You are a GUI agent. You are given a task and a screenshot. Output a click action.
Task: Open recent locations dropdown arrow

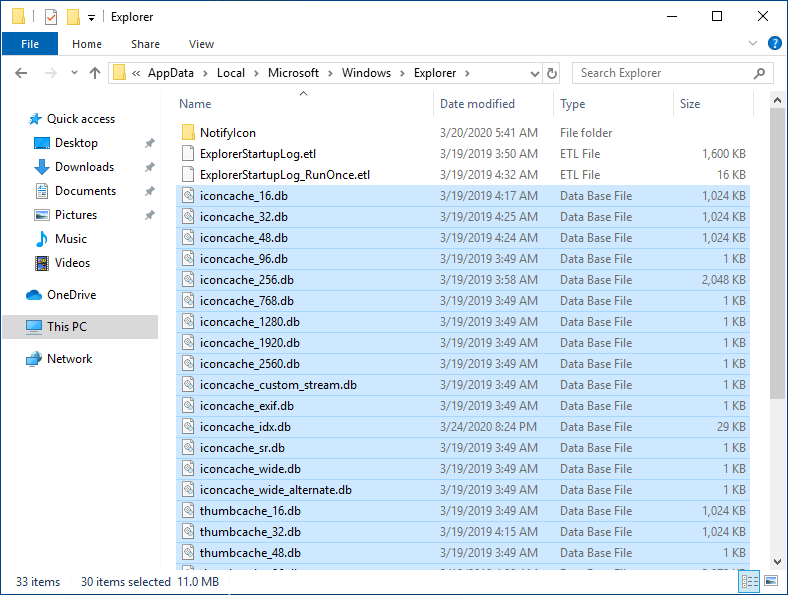[x=74, y=73]
